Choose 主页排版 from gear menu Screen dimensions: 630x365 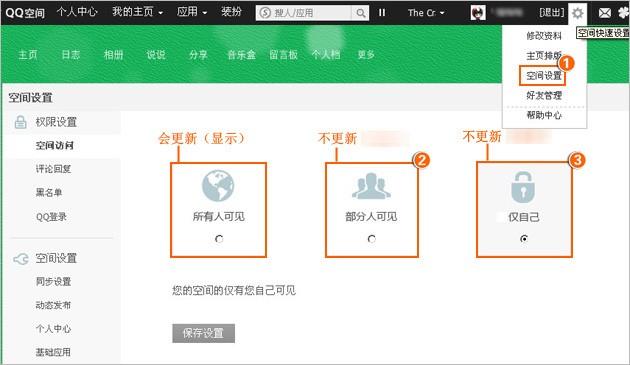pyautogui.click(x=544, y=55)
